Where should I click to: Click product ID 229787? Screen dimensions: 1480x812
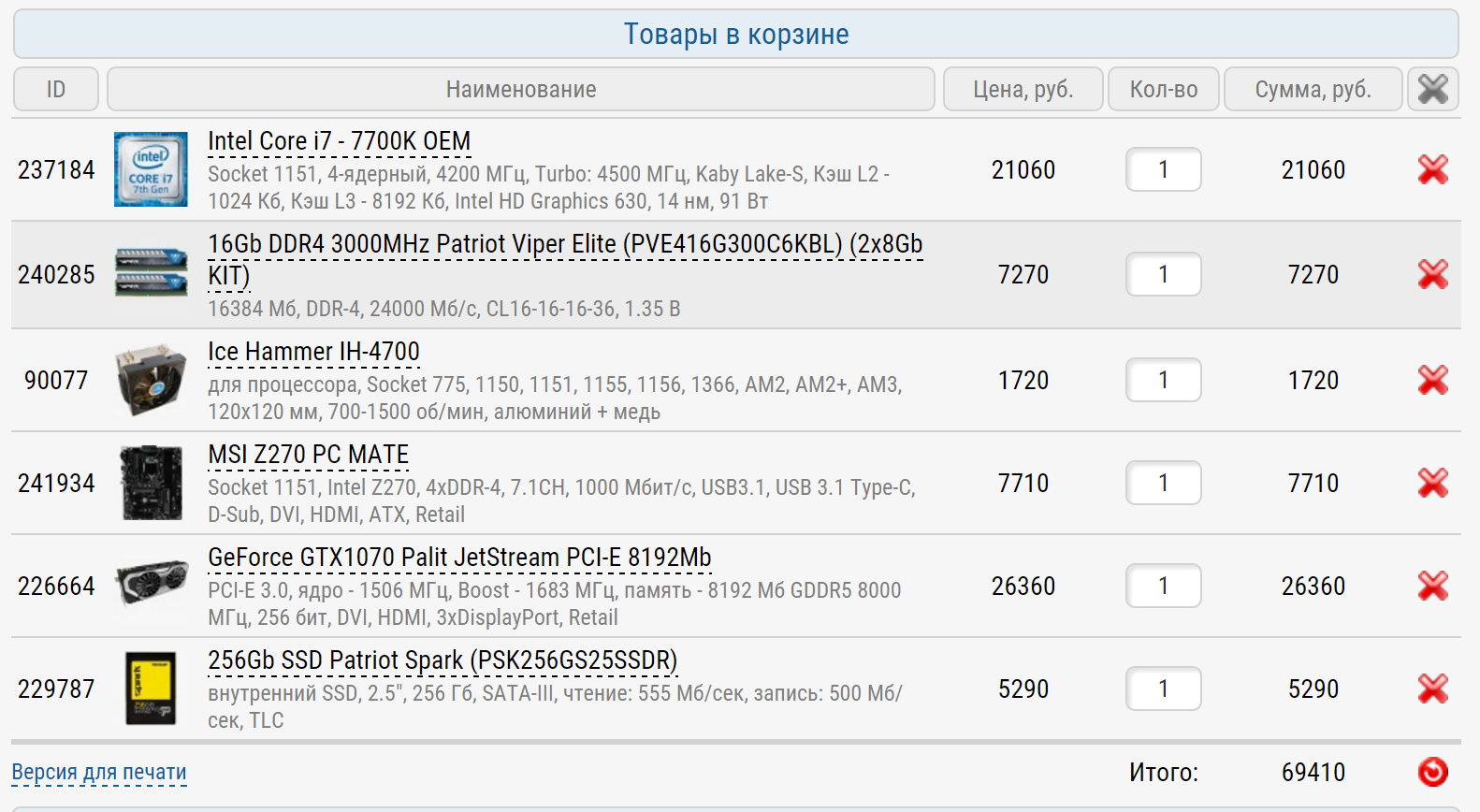click(56, 689)
